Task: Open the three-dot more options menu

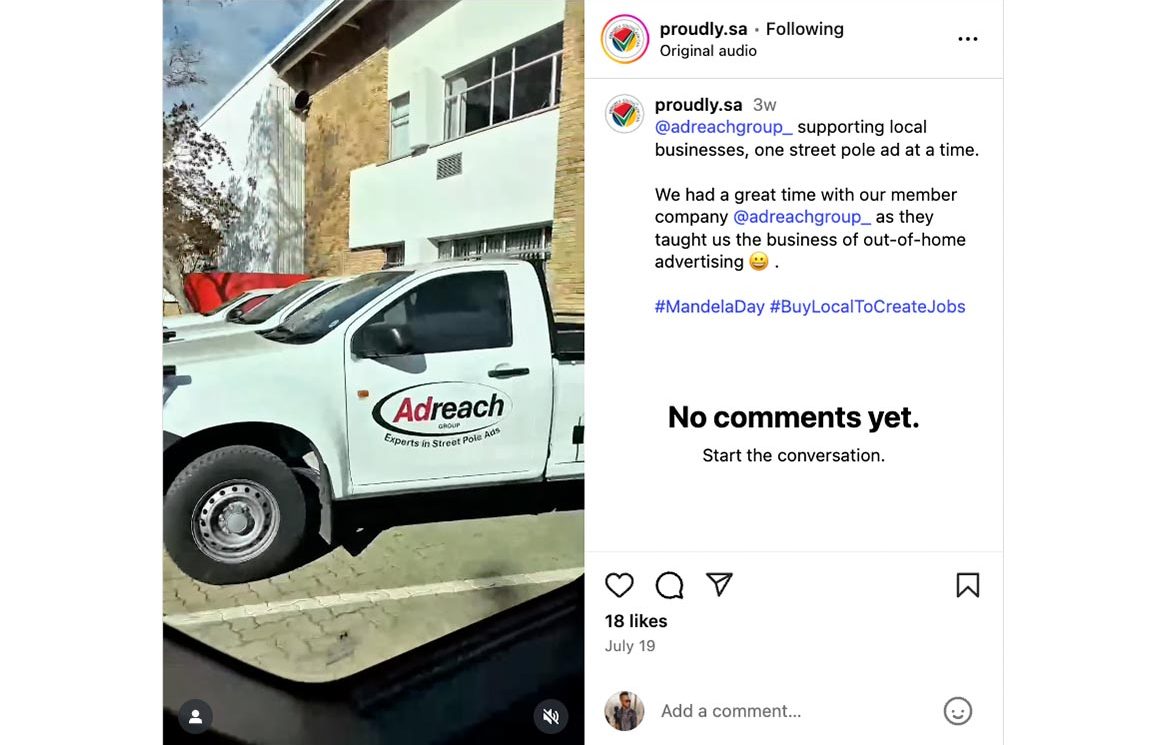Action: pyautogui.click(x=967, y=39)
